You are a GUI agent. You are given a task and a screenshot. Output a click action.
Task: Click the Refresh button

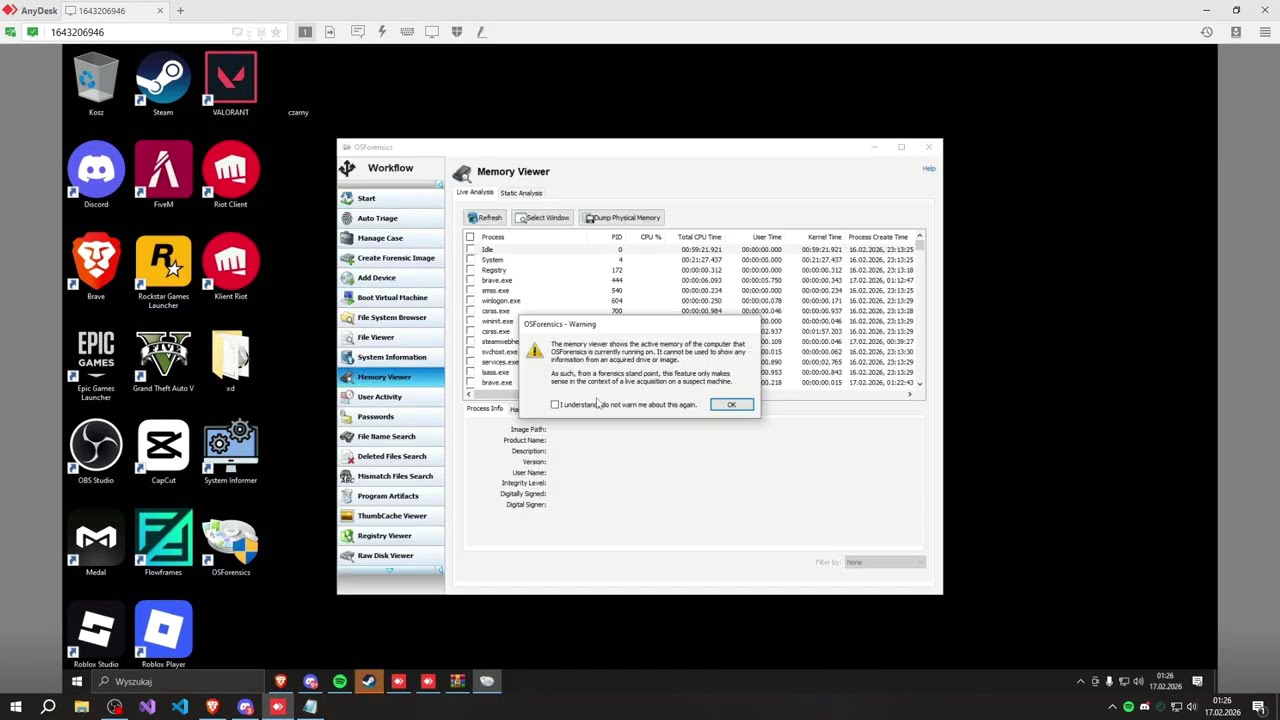484,218
